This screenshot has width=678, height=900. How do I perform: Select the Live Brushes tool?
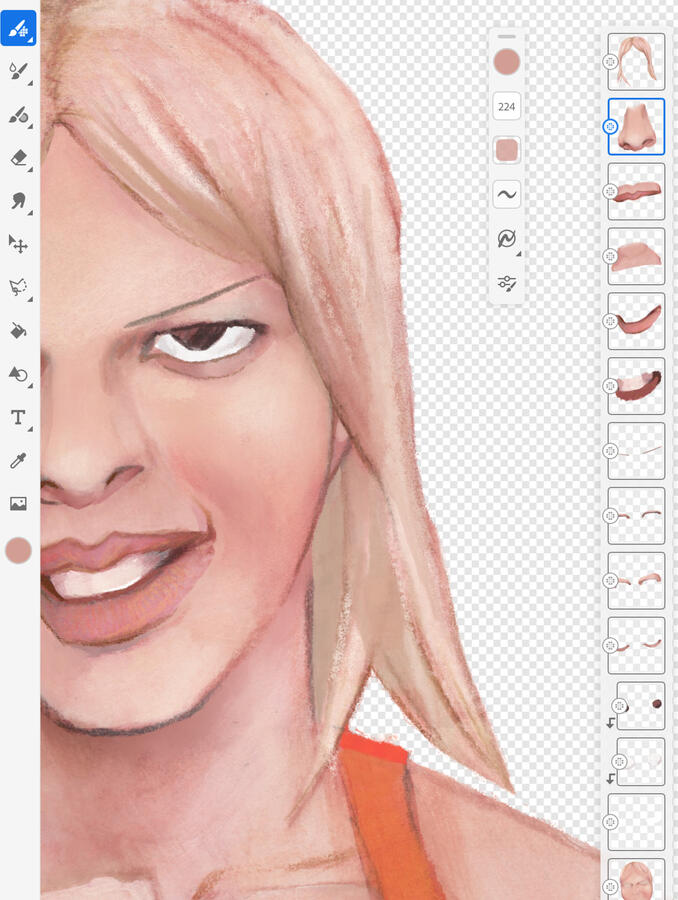tap(18, 71)
